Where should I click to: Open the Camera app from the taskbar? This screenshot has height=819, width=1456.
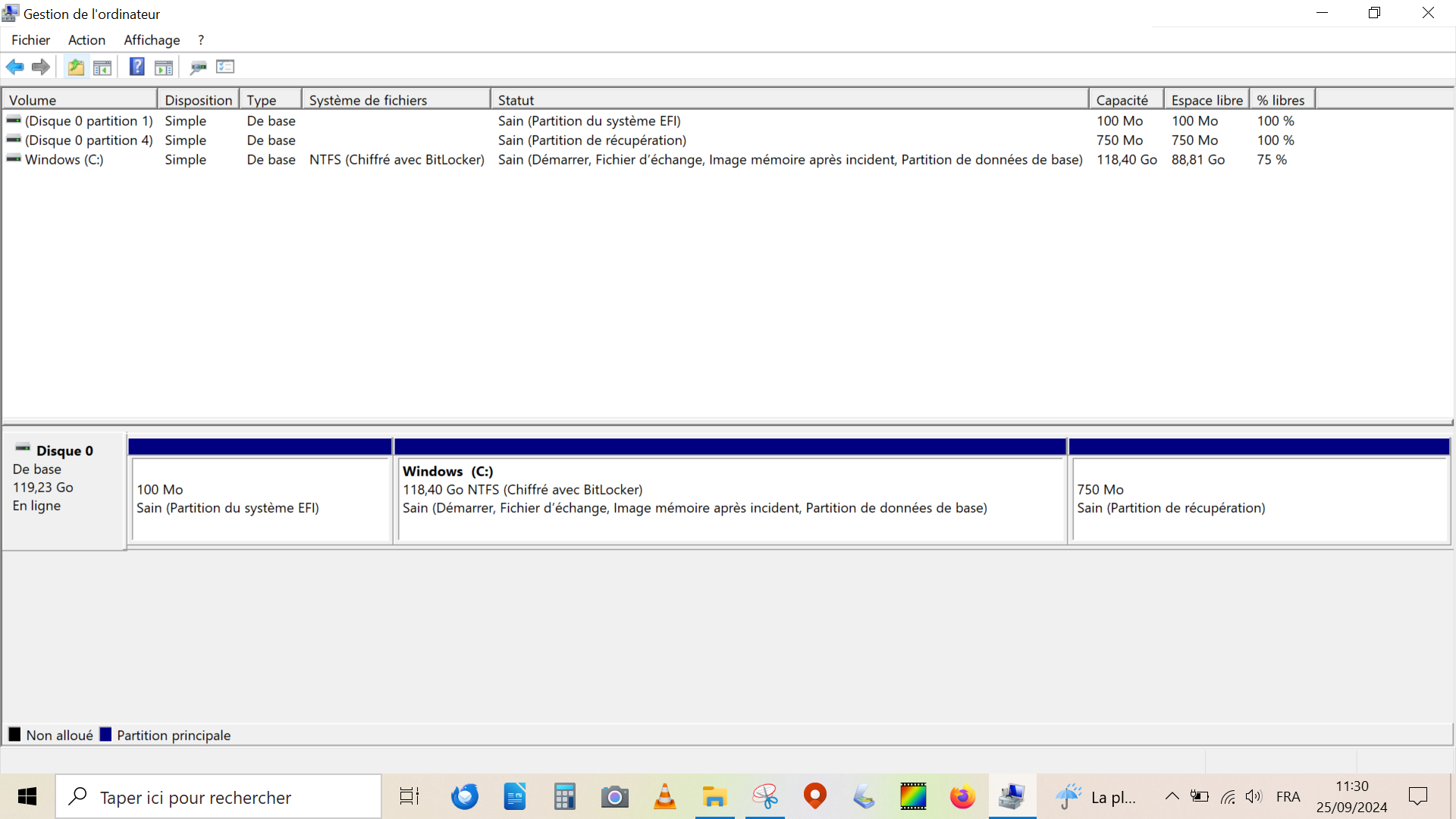click(x=614, y=796)
